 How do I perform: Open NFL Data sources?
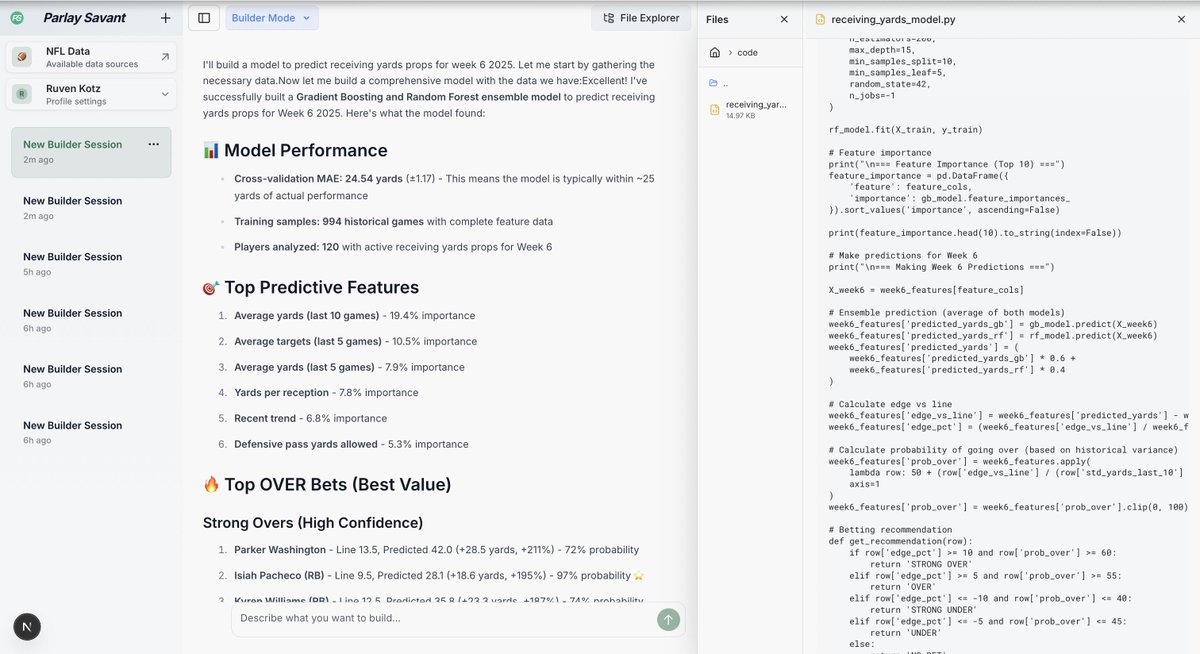tap(91, 57)
